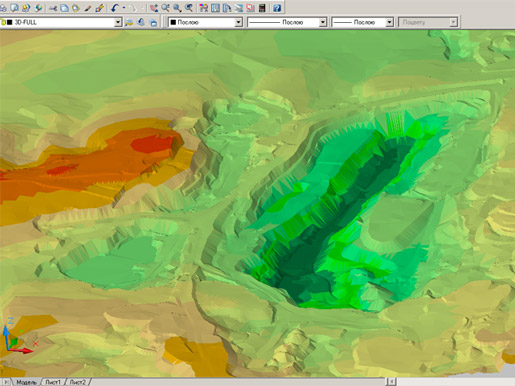Click the black color swatch beside Послою

point(173,22)
